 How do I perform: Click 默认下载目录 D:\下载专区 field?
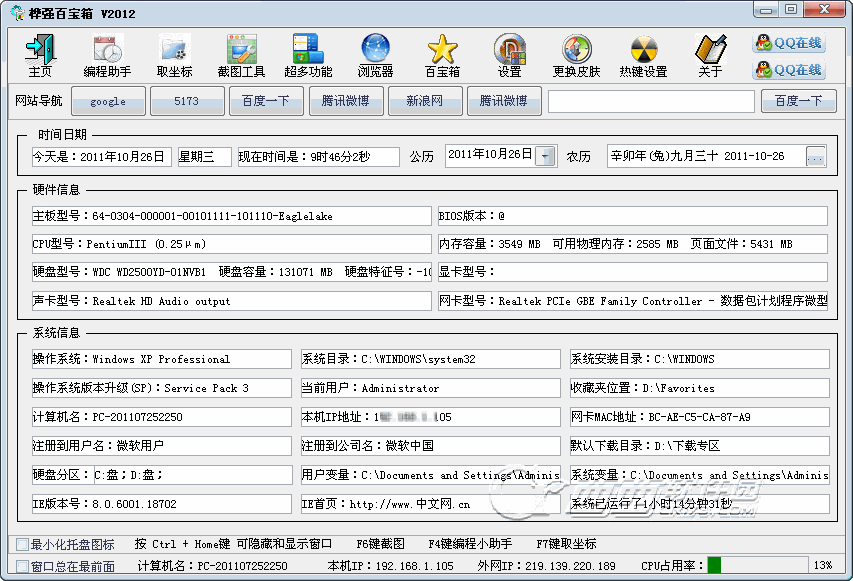pyautogui.click(x=699, y=446)
